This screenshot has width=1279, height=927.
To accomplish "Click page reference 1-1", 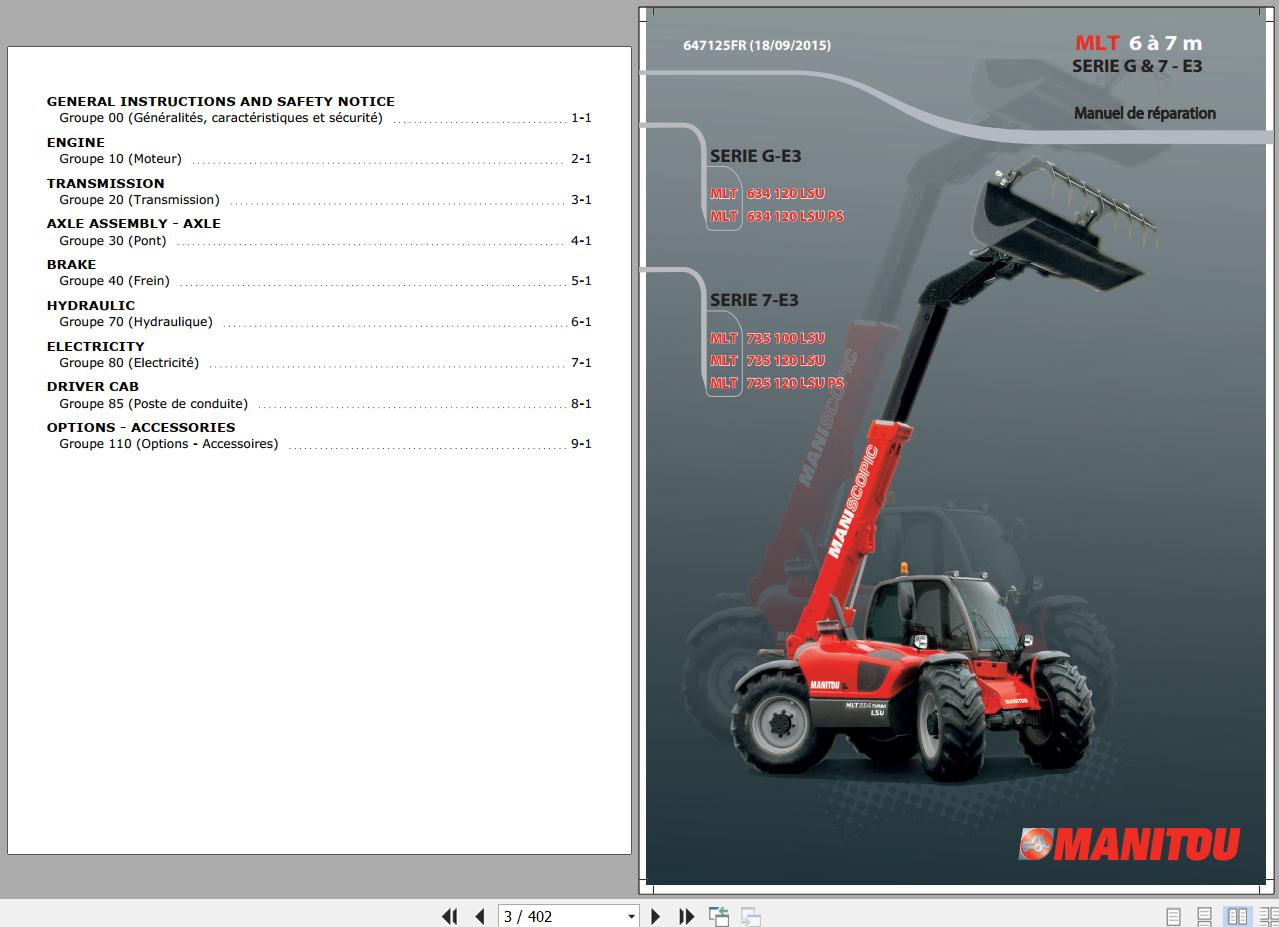I will coord(581,118).
